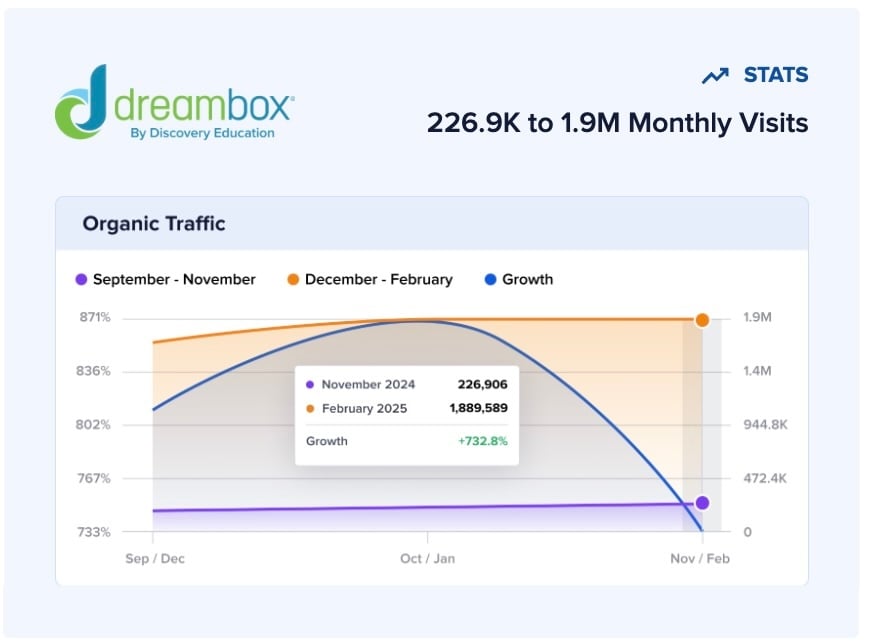
Task: Select the Organic Traffic tab title
Action: (x=152, y=224)
